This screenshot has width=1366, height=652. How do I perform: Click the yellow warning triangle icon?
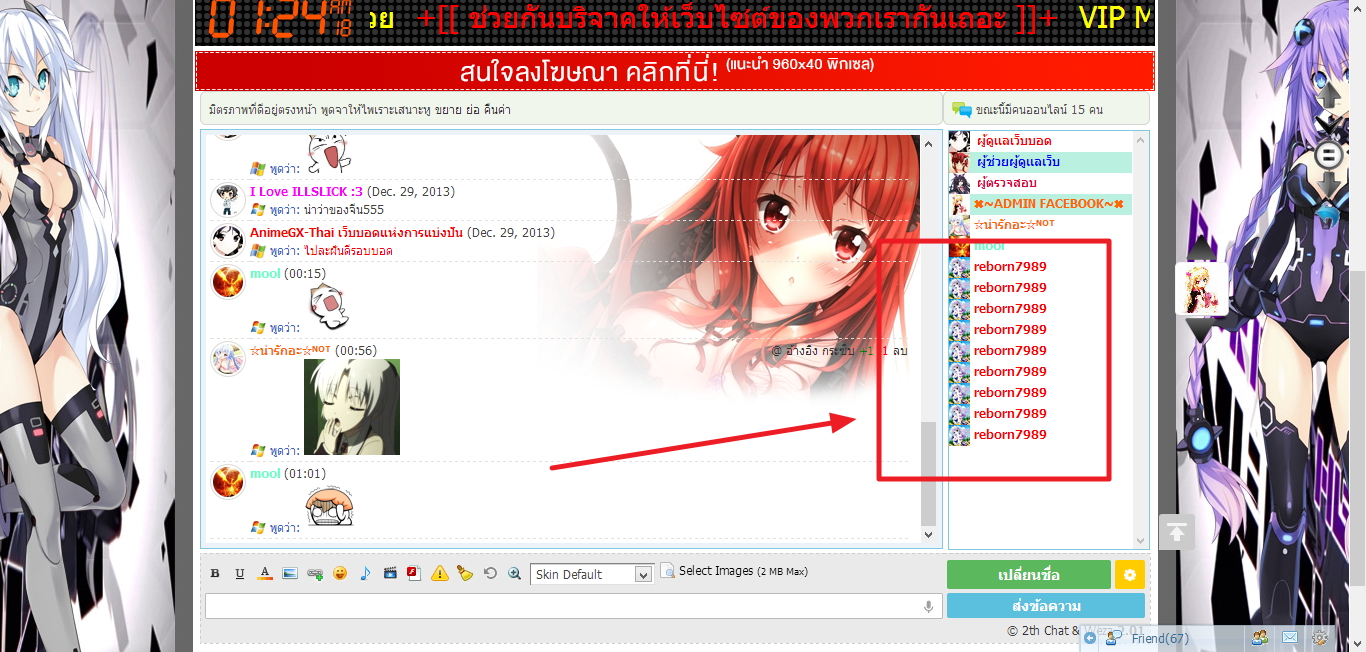point(439,574)
